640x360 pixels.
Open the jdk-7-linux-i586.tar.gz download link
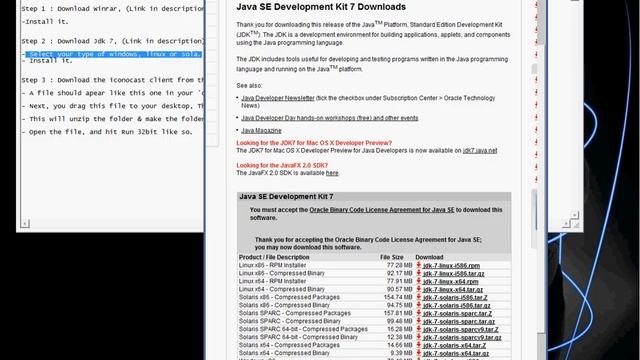453,273
